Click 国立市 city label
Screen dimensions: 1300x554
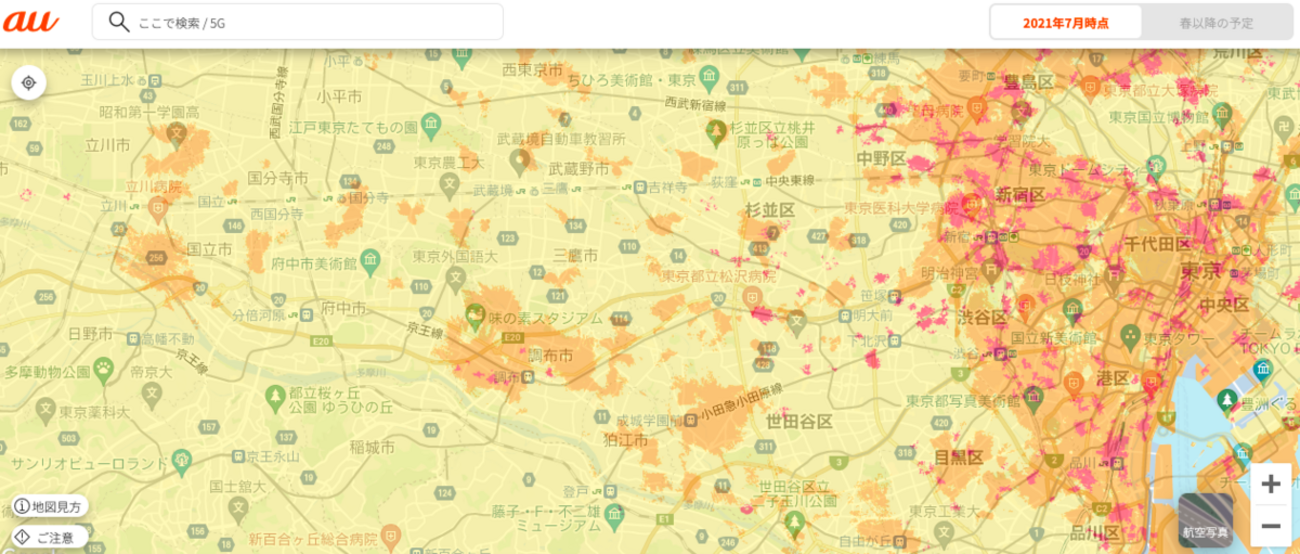point(209,248)
